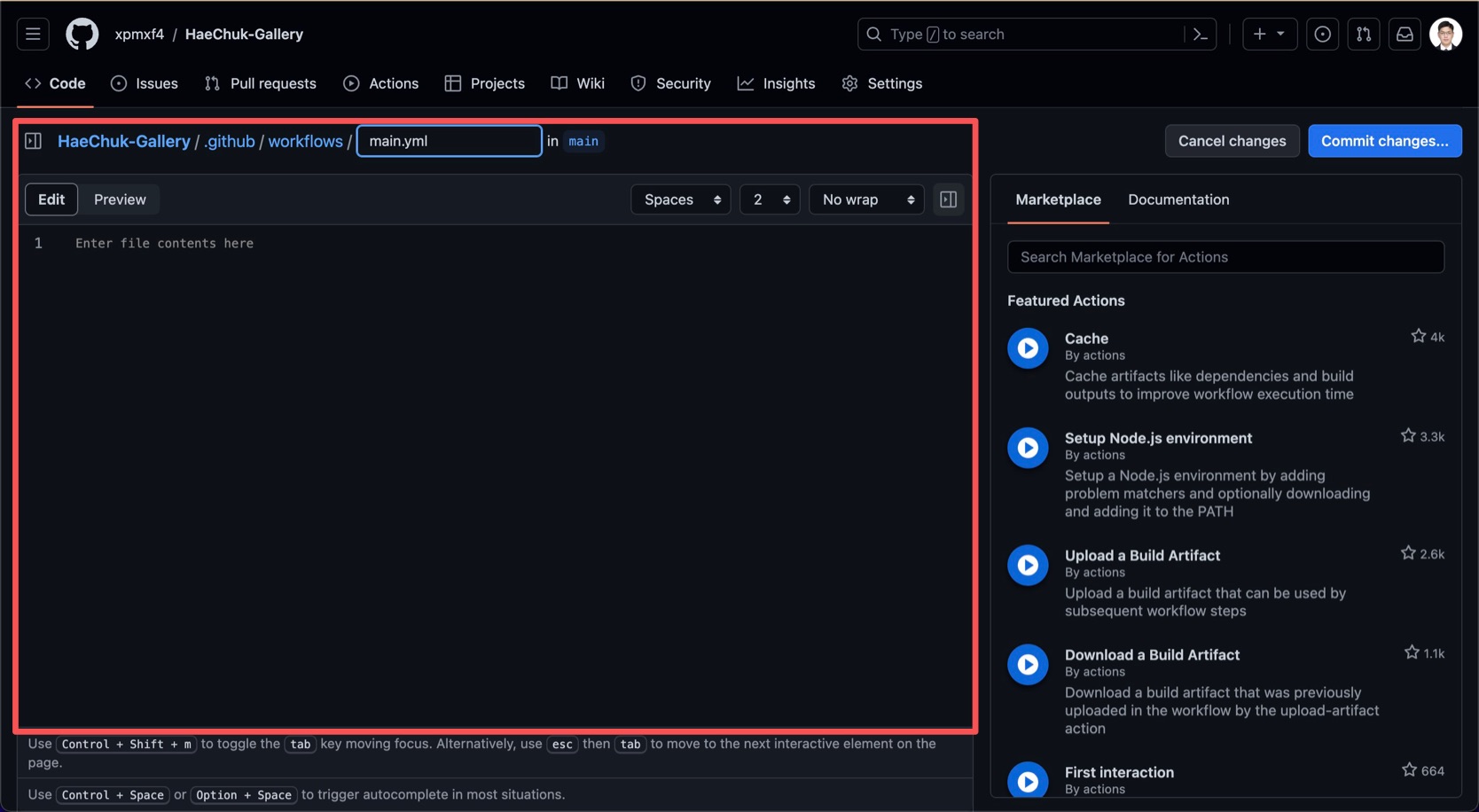Select the Preview mode tab

120,199
